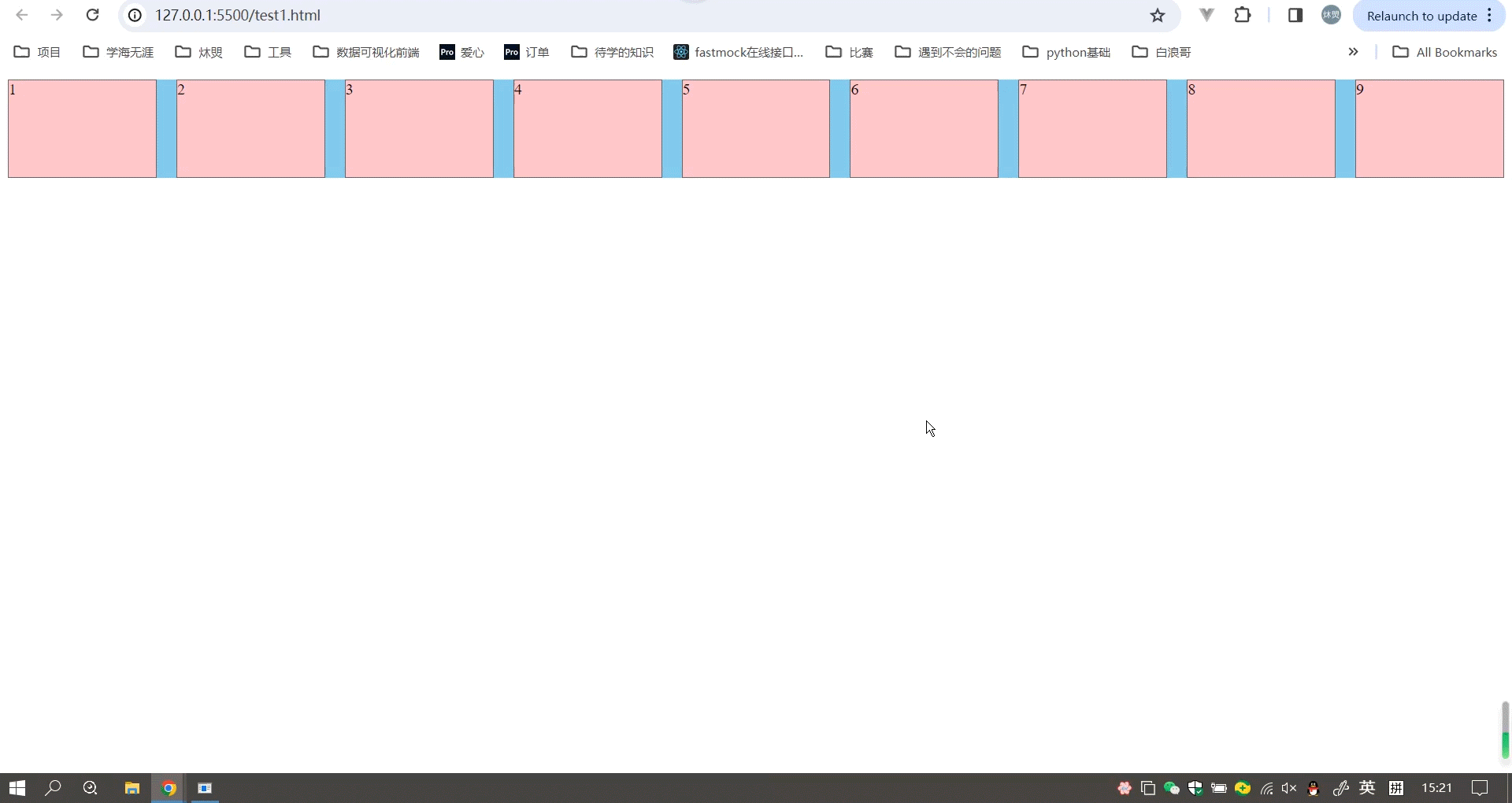Click box number 5 on the page
Image resolution: width=1512 pixels, height=803 pixels.
pos(754,128)
